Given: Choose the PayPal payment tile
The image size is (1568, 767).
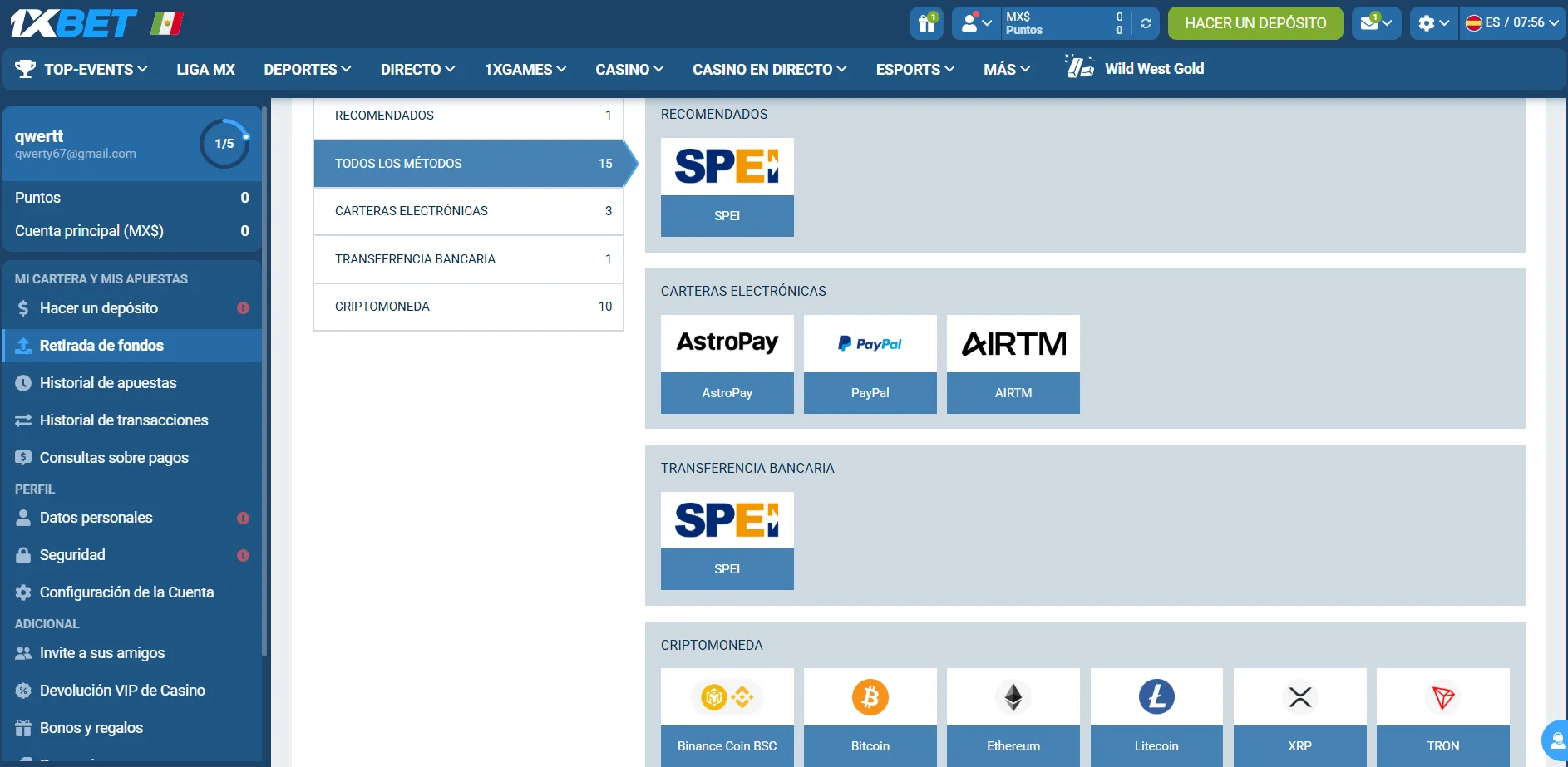Looking at the screenshot, I should pyautogui.click(x=870, y=364).
